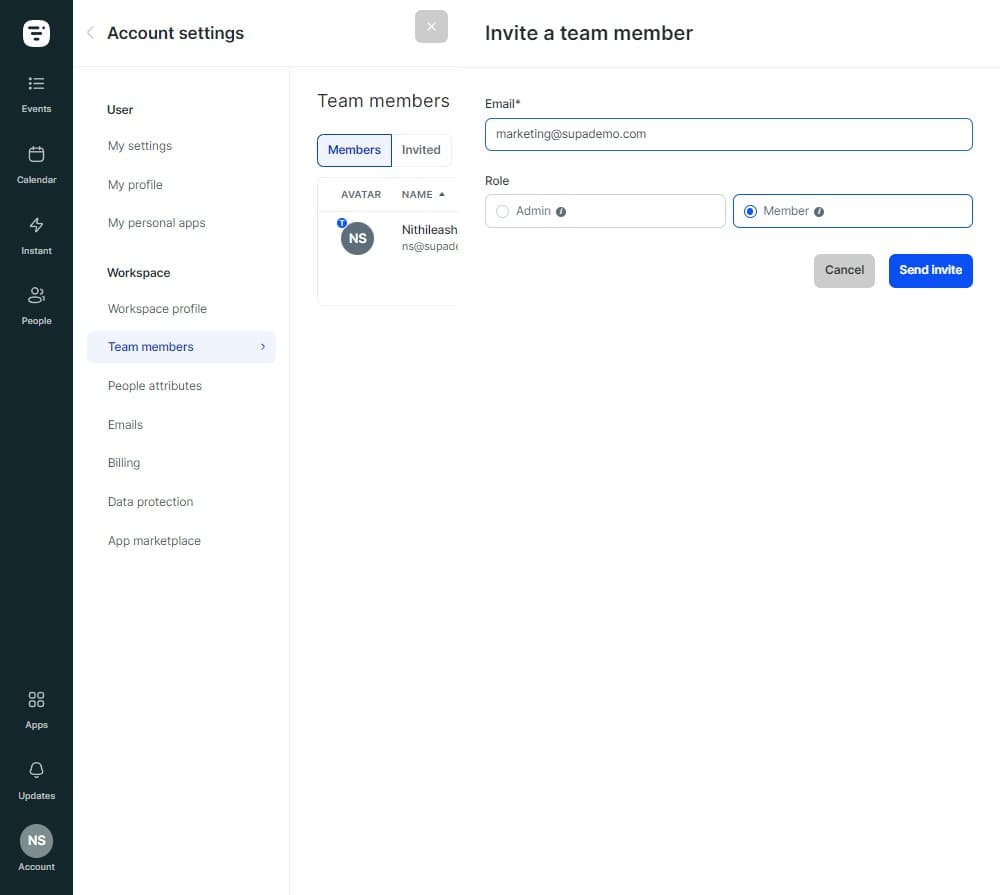Open the Calendar sidebar icon
The width and height of the screenshot is (1000, 895).
tap(36, 162)
